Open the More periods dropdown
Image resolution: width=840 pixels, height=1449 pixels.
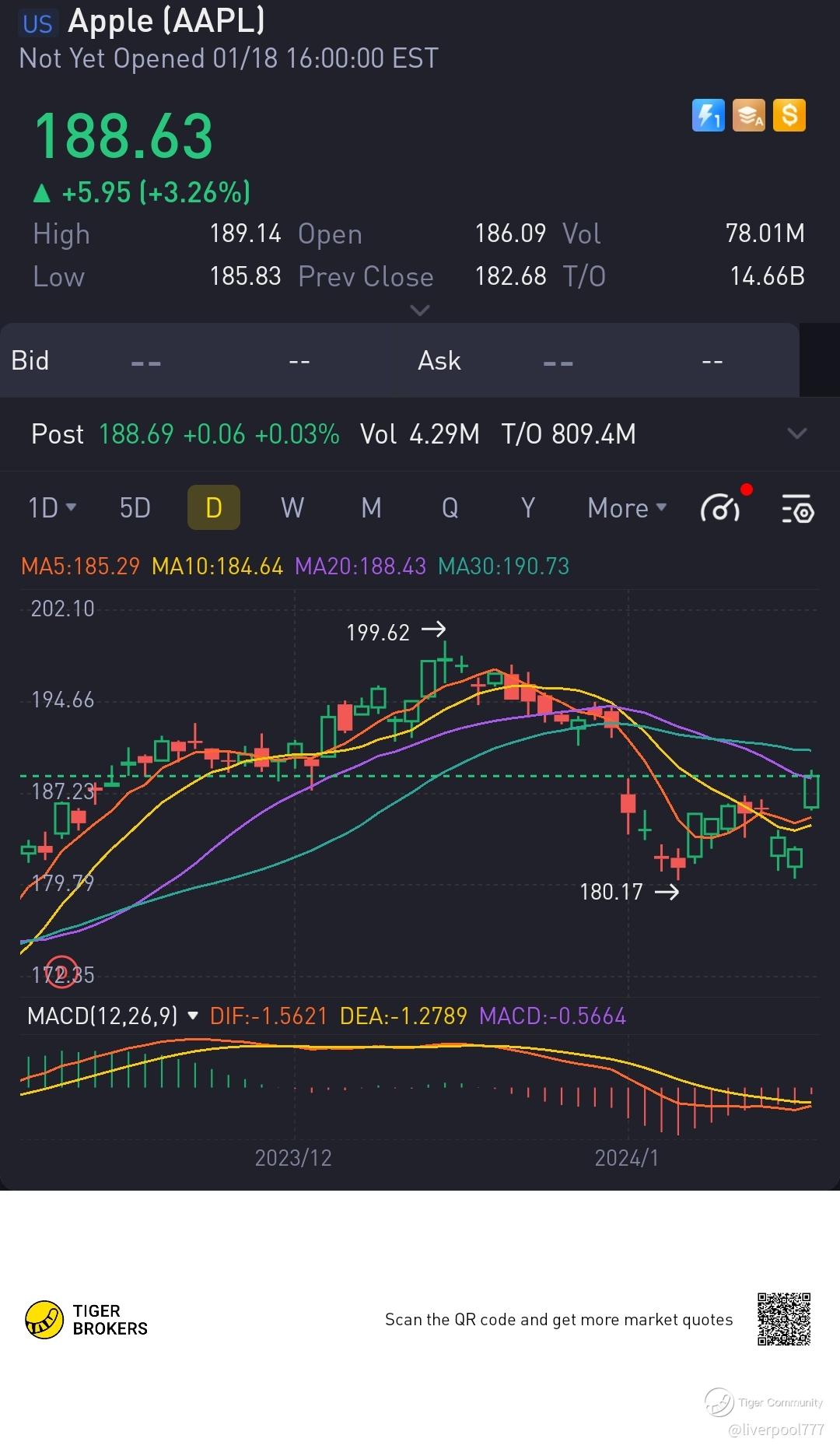pos(627,508)
